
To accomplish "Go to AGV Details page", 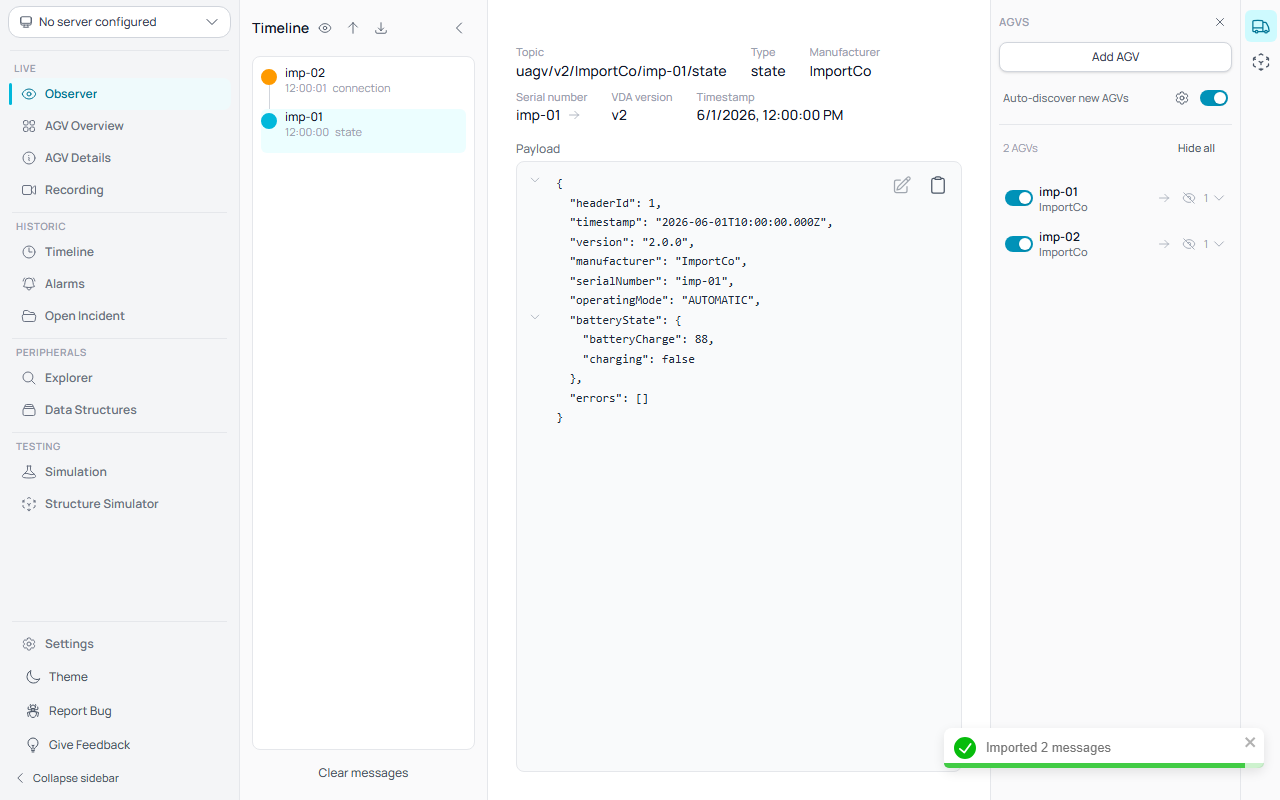I will pyautogui.click(x=120, y=158).
